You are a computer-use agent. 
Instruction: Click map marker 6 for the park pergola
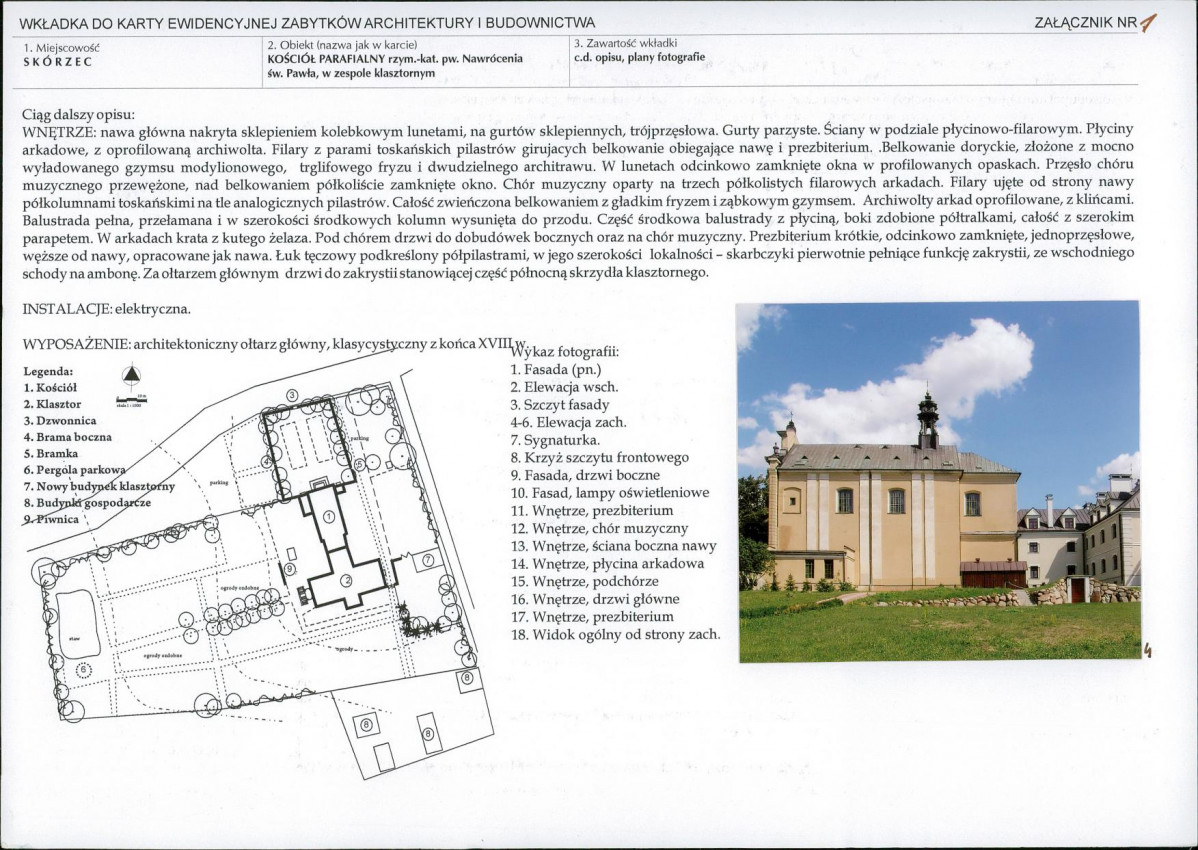coord(84,668)
